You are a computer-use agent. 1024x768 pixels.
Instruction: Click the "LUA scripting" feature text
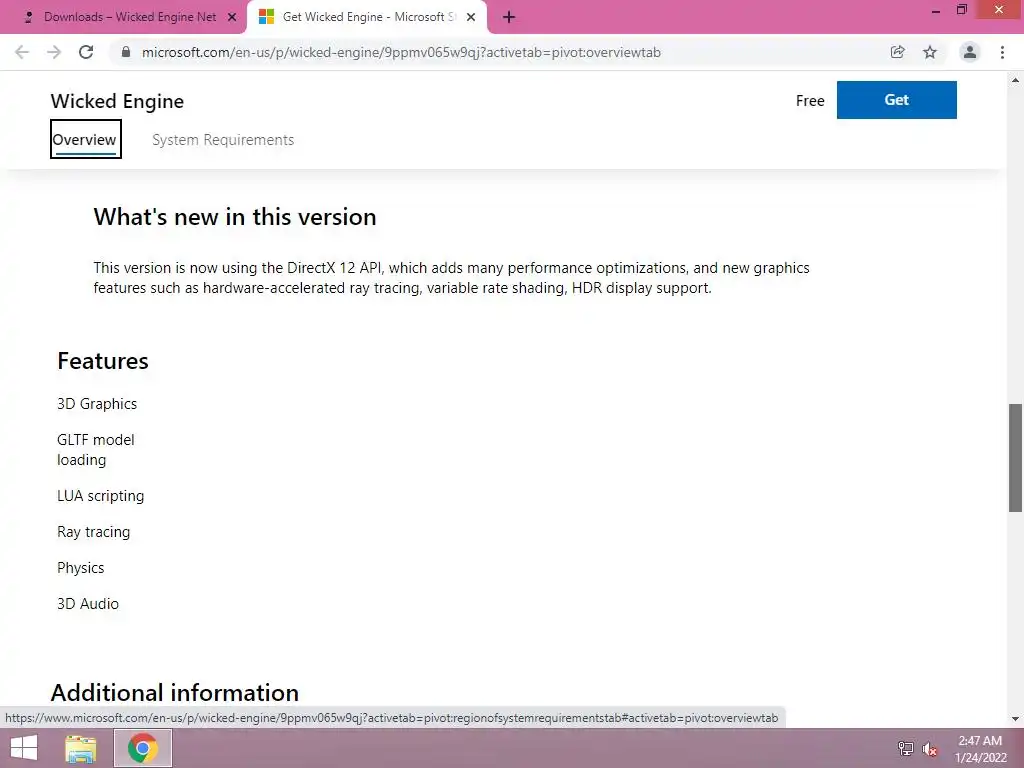101,496
